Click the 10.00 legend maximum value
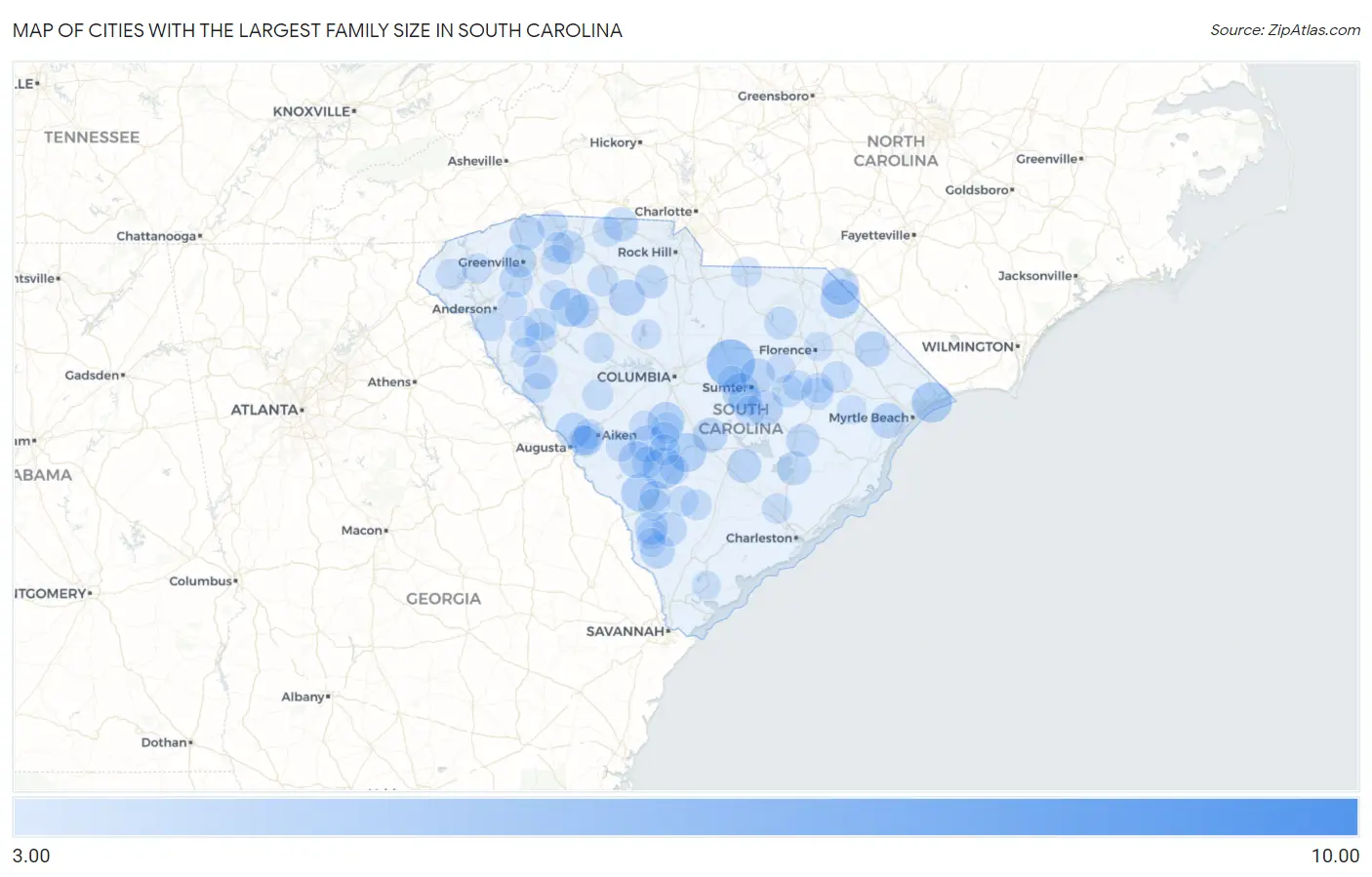The width and height of the screenshot is (1372, 877). [x=1335, y=856]
